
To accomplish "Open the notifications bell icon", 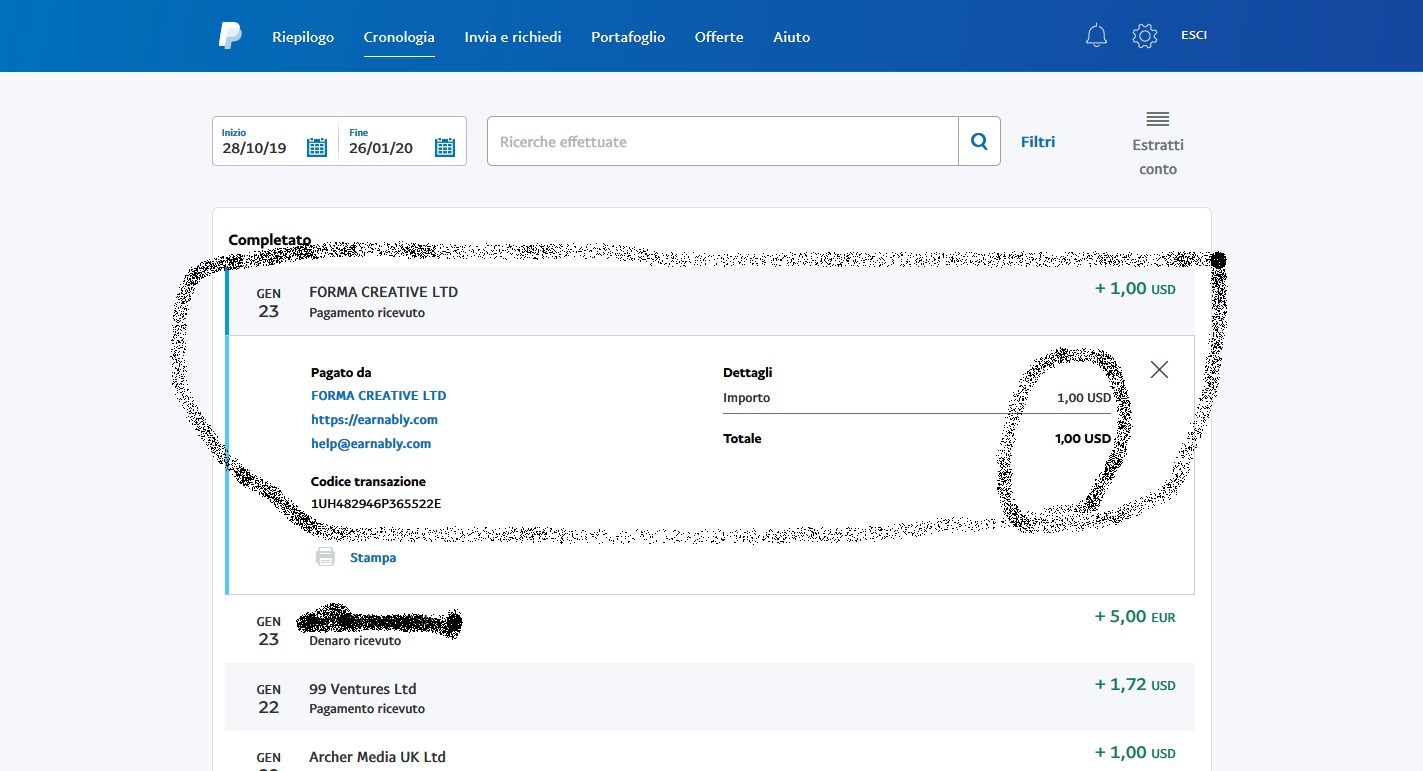I will point(1096,36).
